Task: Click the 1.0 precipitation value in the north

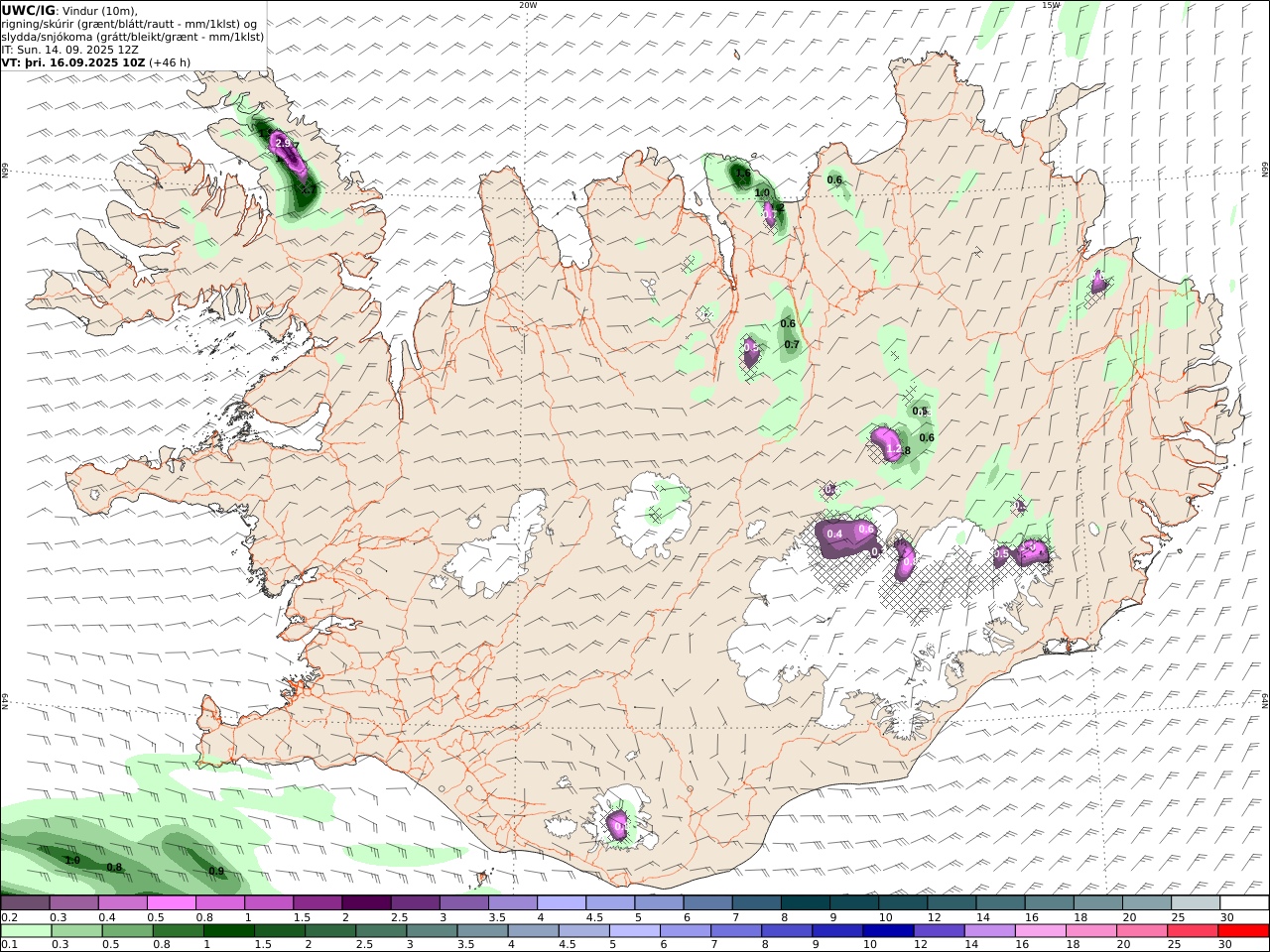Action: (x=762, y=193)
